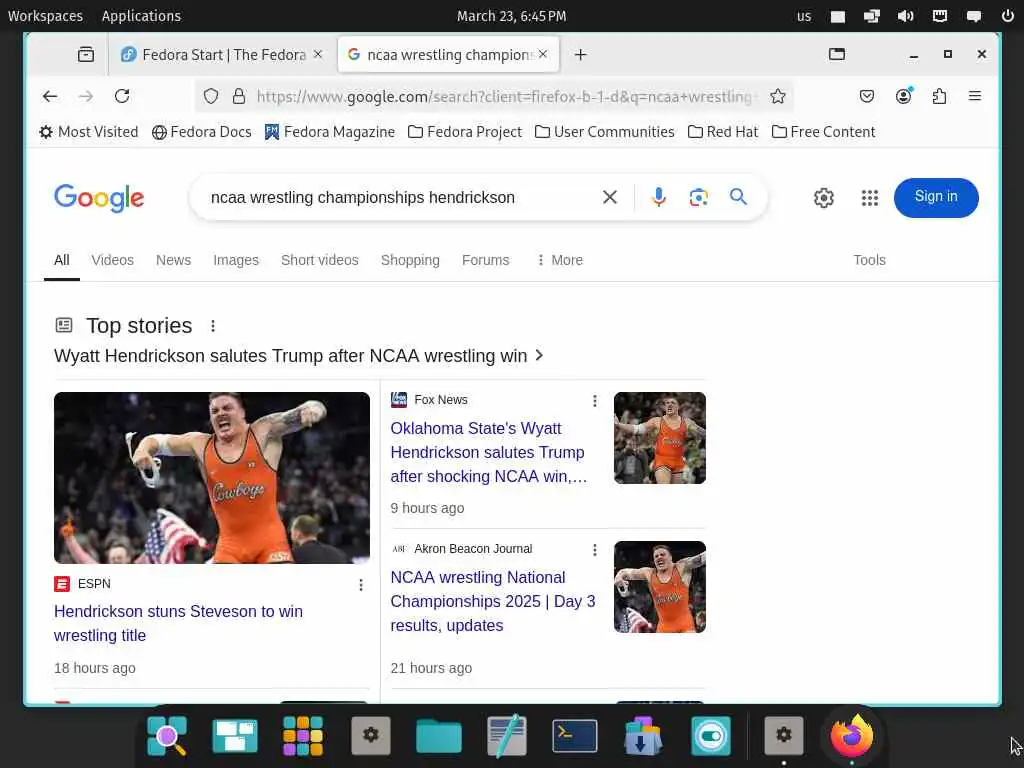
Task: Click the browser address bar URL
Action: click(x=506, y=97)
